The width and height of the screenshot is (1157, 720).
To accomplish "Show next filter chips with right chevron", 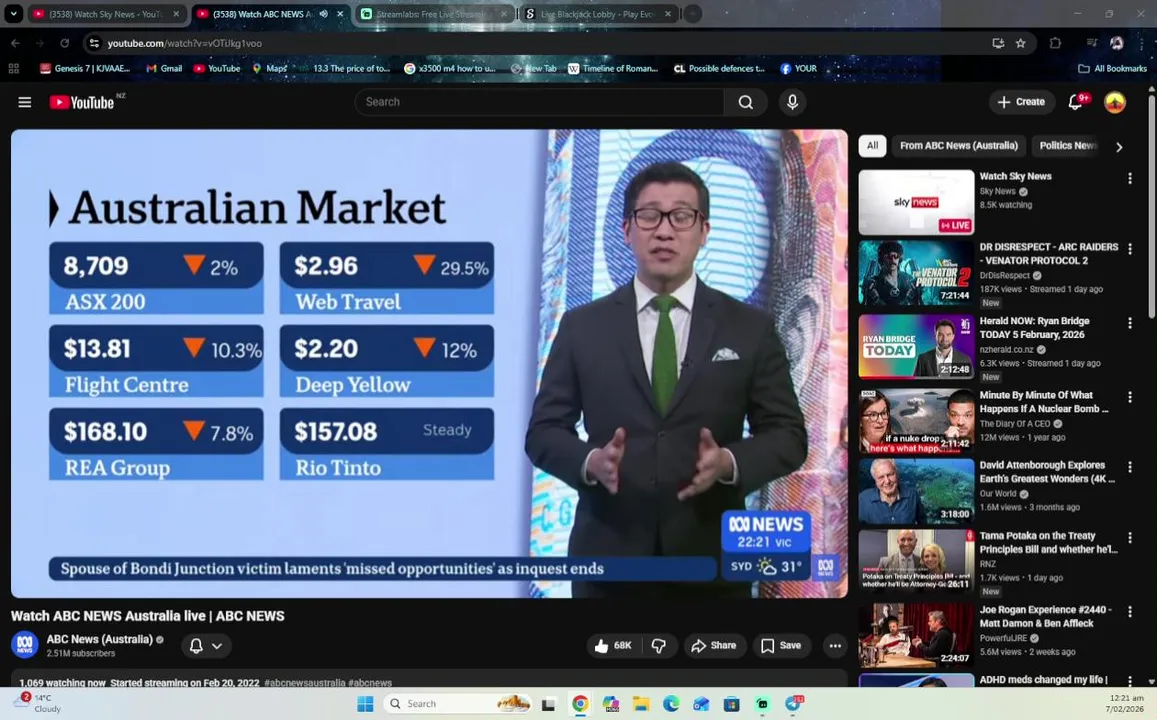I will coord(1119,147).
